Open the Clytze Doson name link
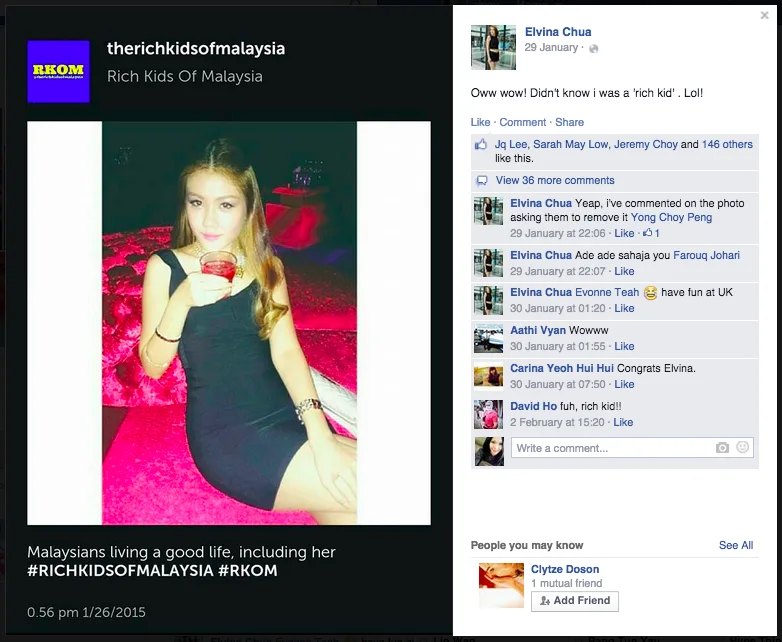Screen dimensions: 782x642 [x=565, y=569]
